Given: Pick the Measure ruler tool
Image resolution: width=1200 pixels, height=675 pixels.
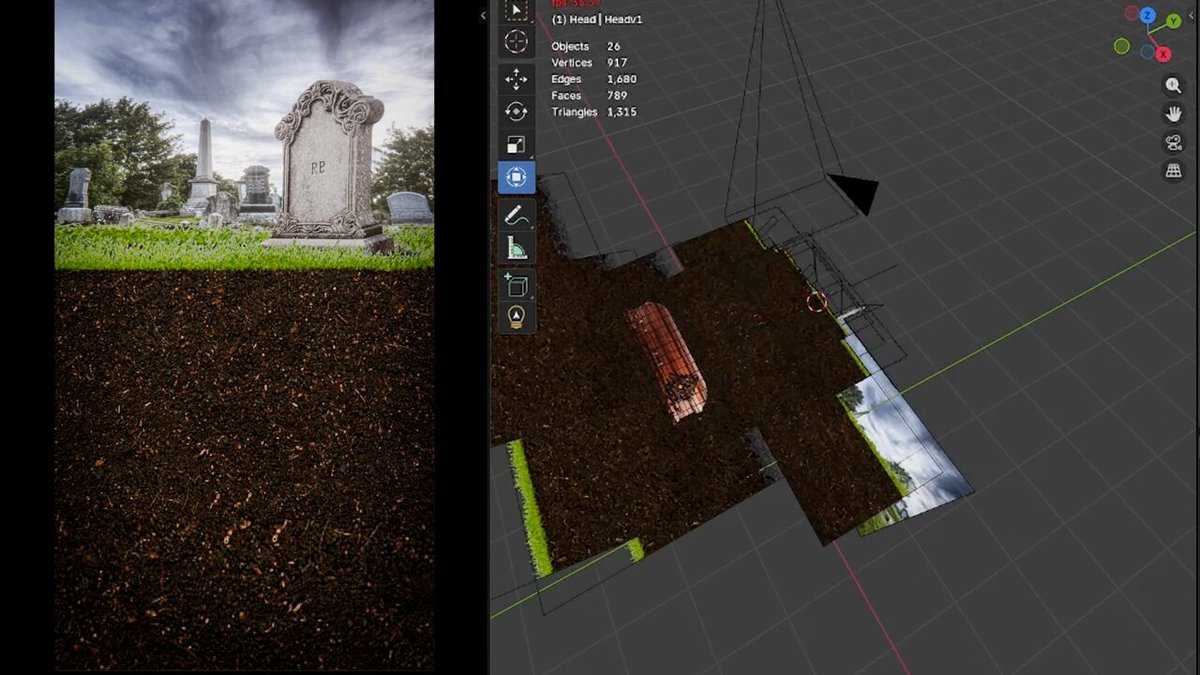Looking at the screenshot, I should point(516,247).
